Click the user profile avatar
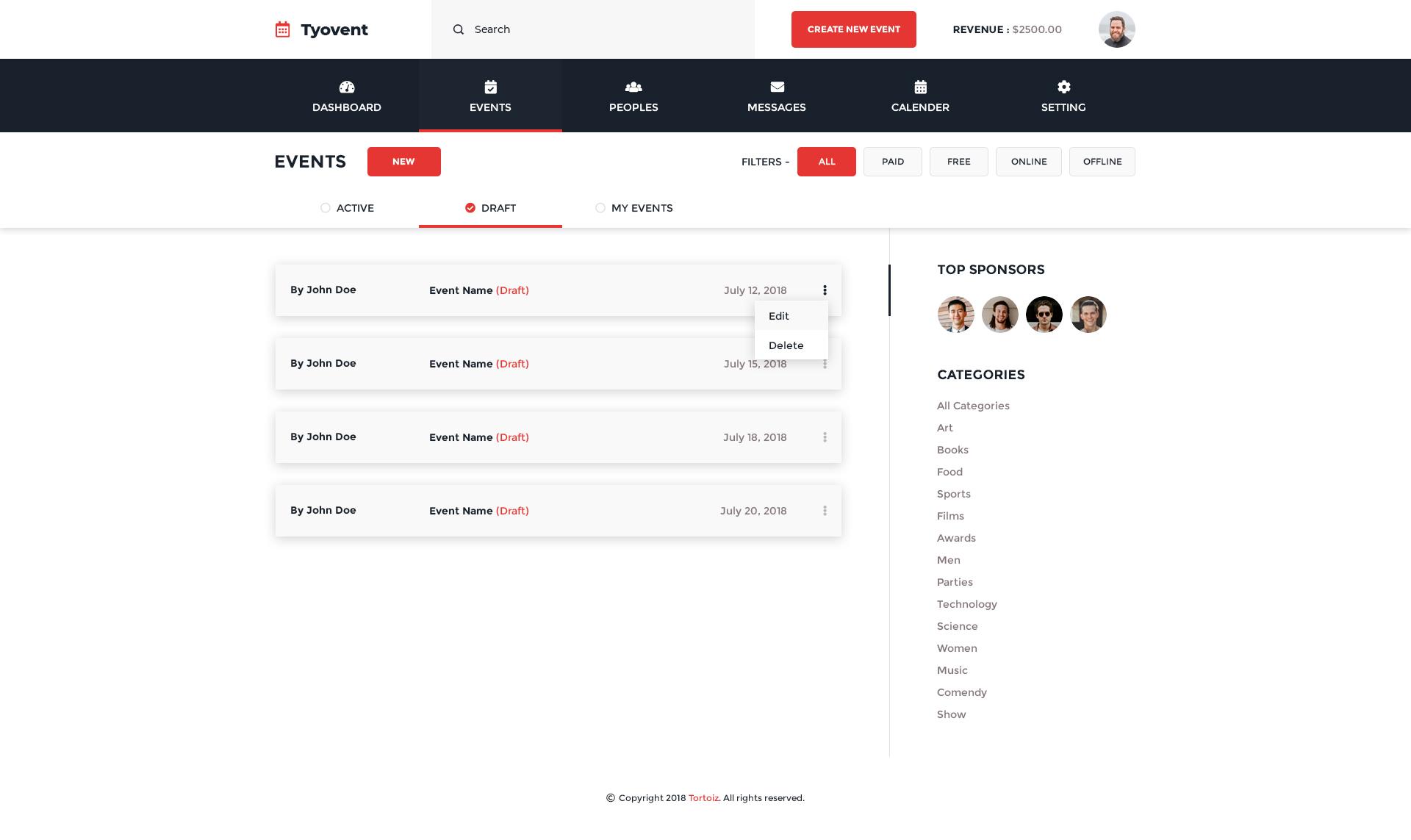Screen dimensions: 1411x840 (x=1116, y=29)
